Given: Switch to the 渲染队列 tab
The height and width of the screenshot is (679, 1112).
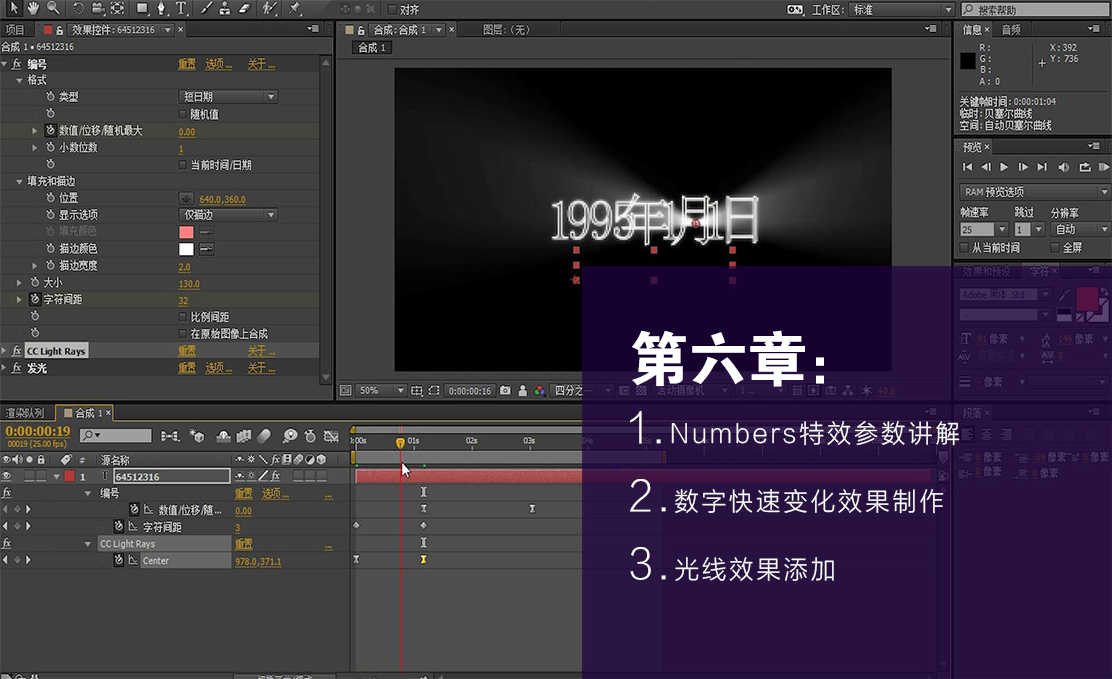Looking at the screenshot, I should [25, 412].
